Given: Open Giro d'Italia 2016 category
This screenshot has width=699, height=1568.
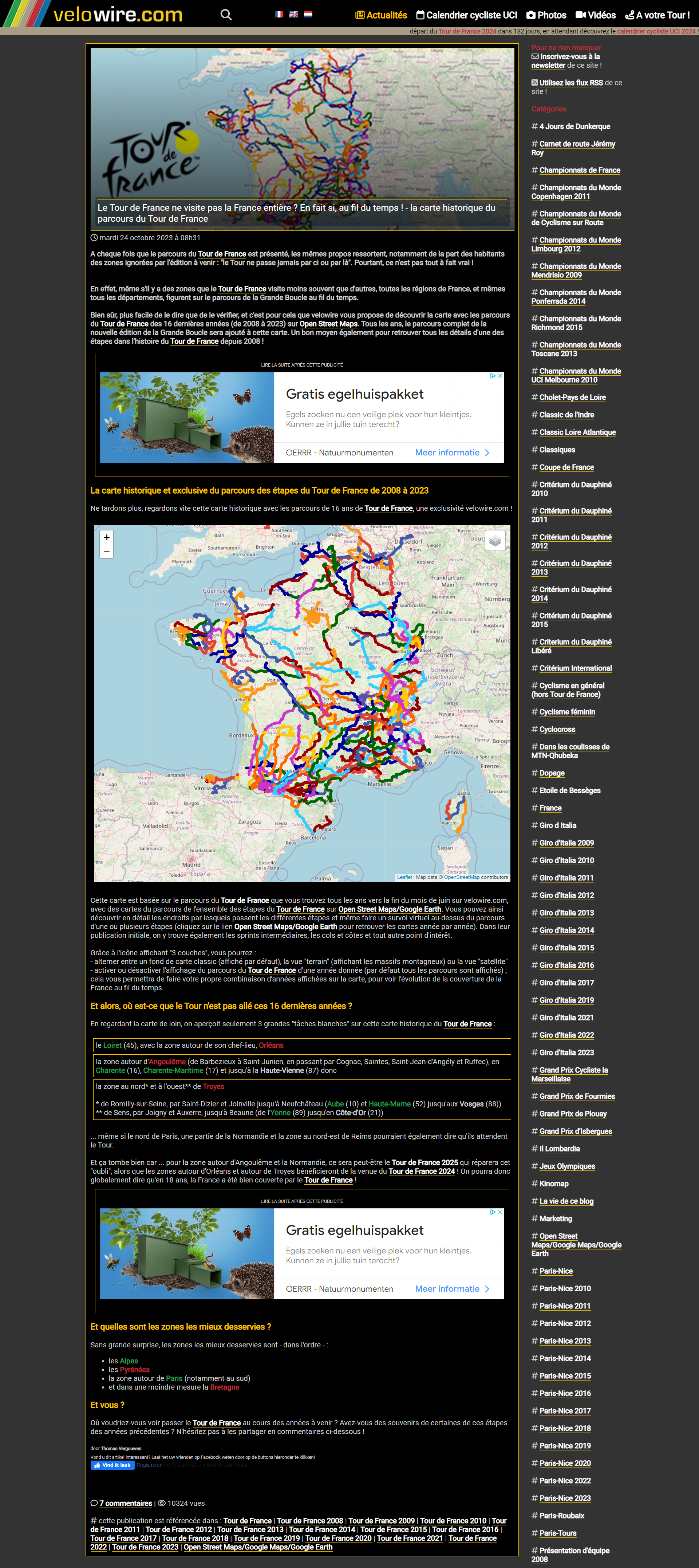Looking at the screenshot, I should point(566,965).
